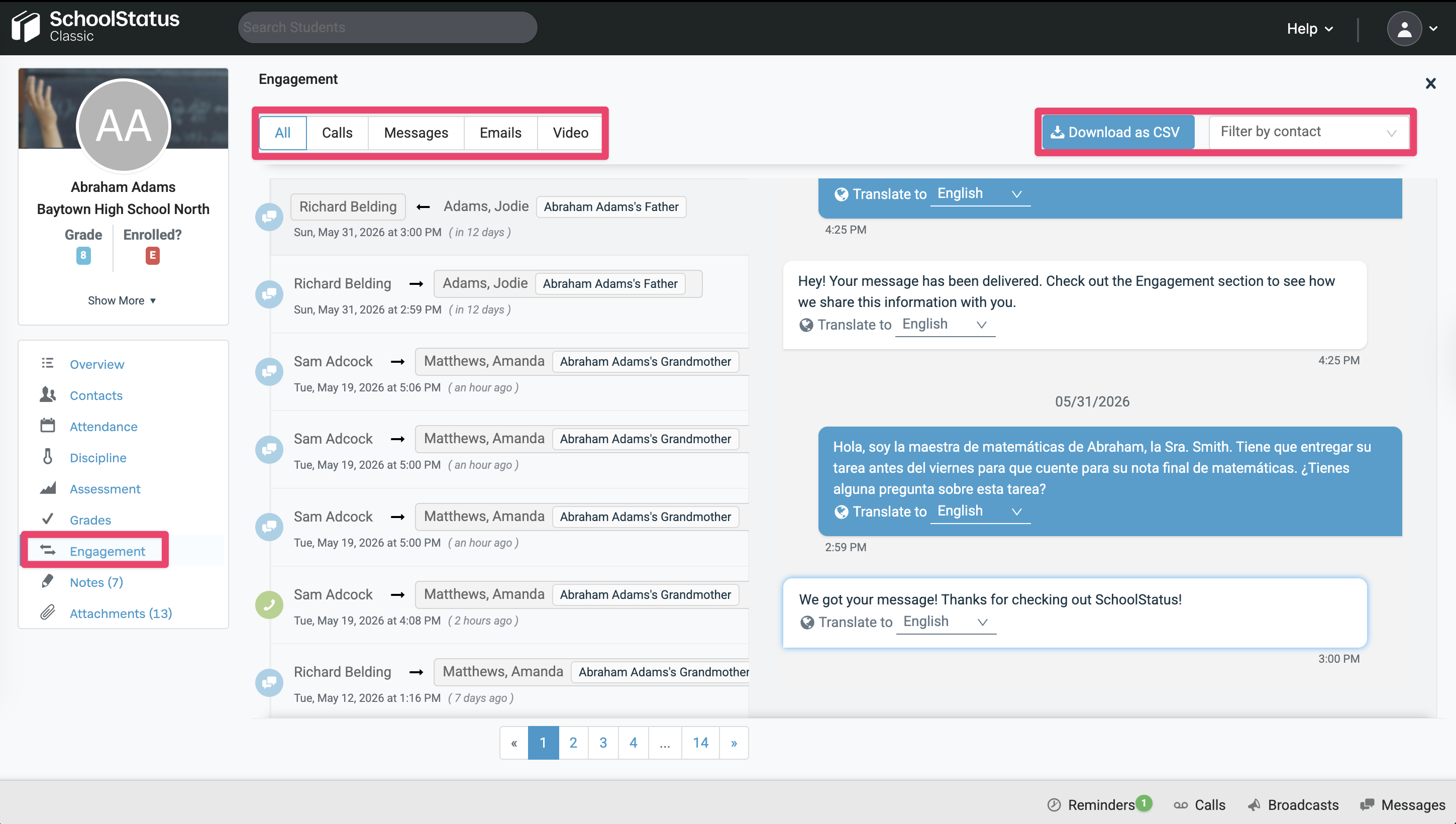Screen dimensions: 1456x824
Task: Switch to the Video tab
Action: (570, 133)
